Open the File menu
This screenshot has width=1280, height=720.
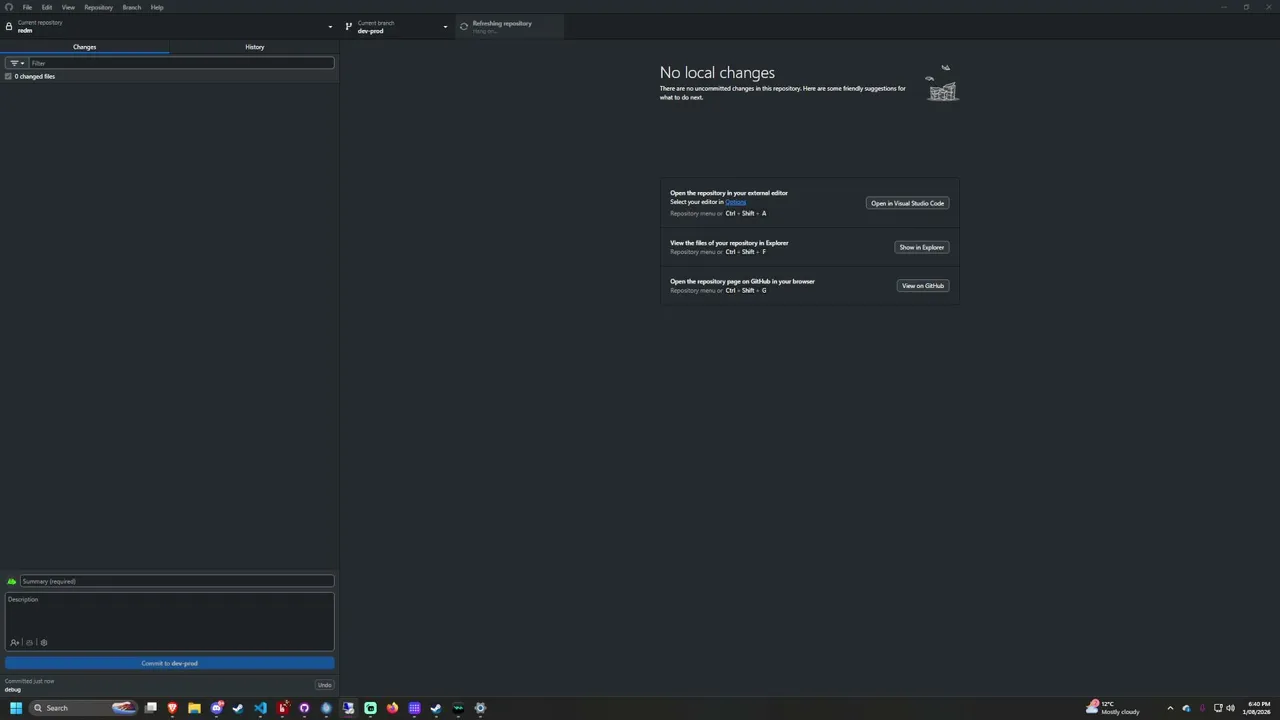27,7
